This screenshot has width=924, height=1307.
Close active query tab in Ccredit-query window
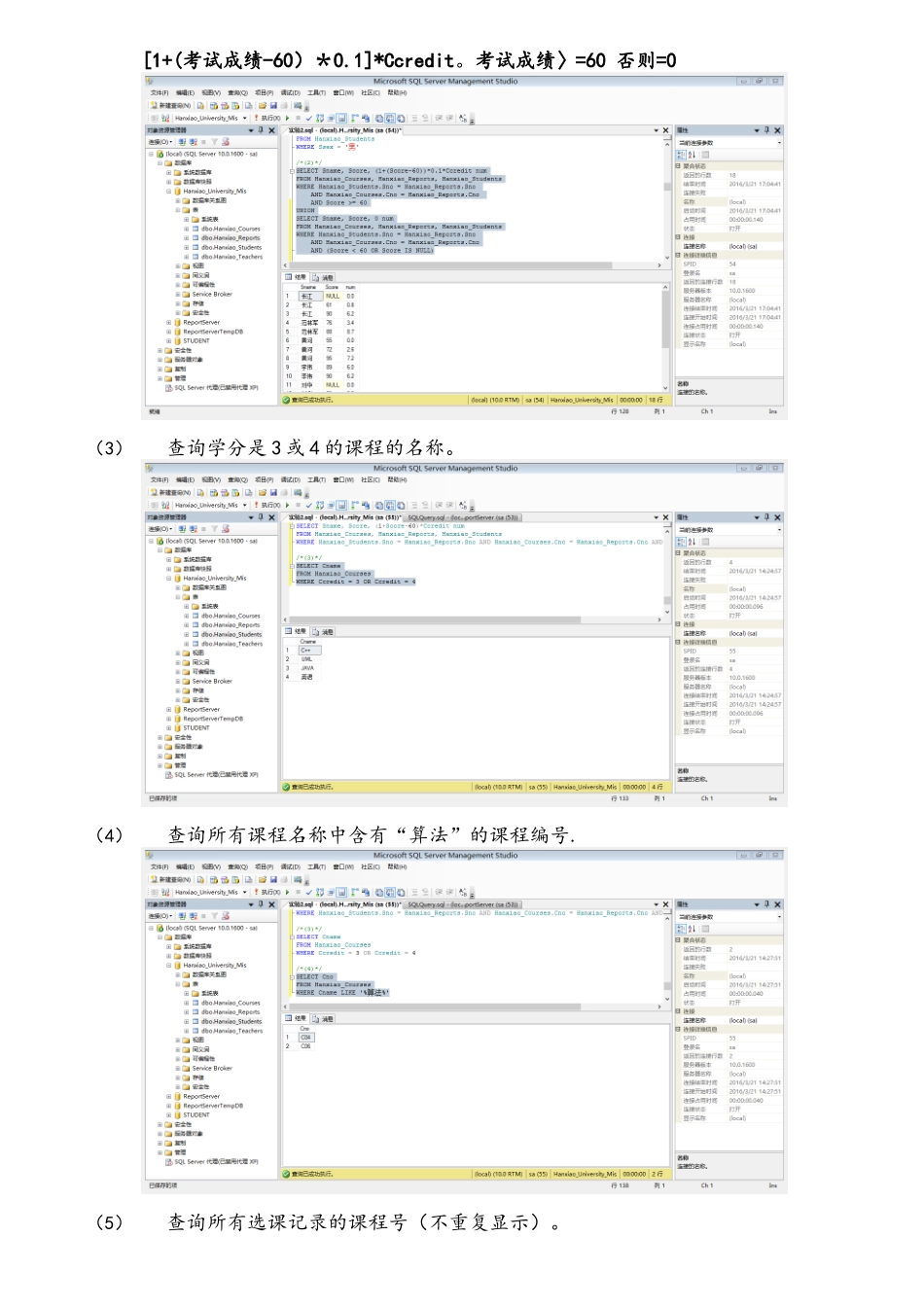click(665, 517)
